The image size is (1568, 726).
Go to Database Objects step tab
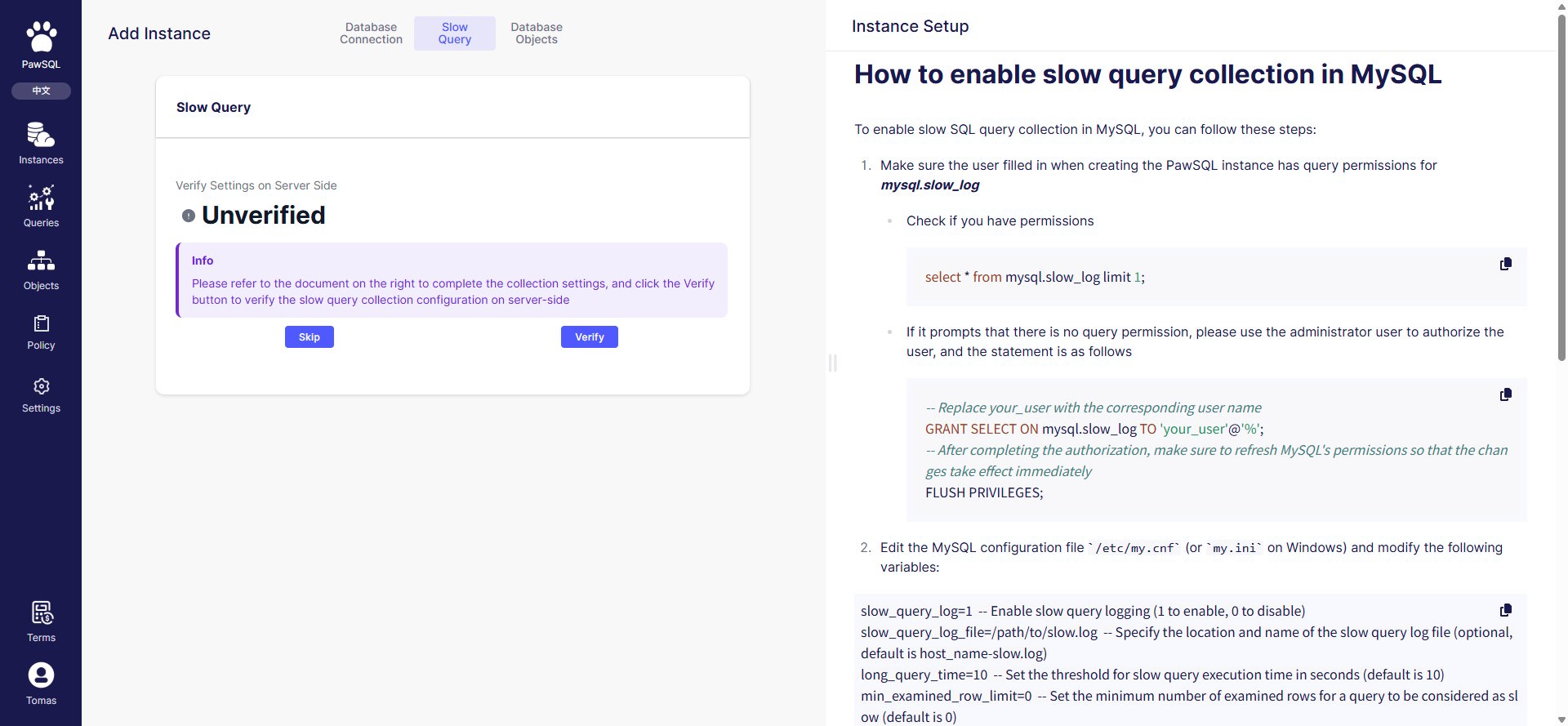pos(537,33)
